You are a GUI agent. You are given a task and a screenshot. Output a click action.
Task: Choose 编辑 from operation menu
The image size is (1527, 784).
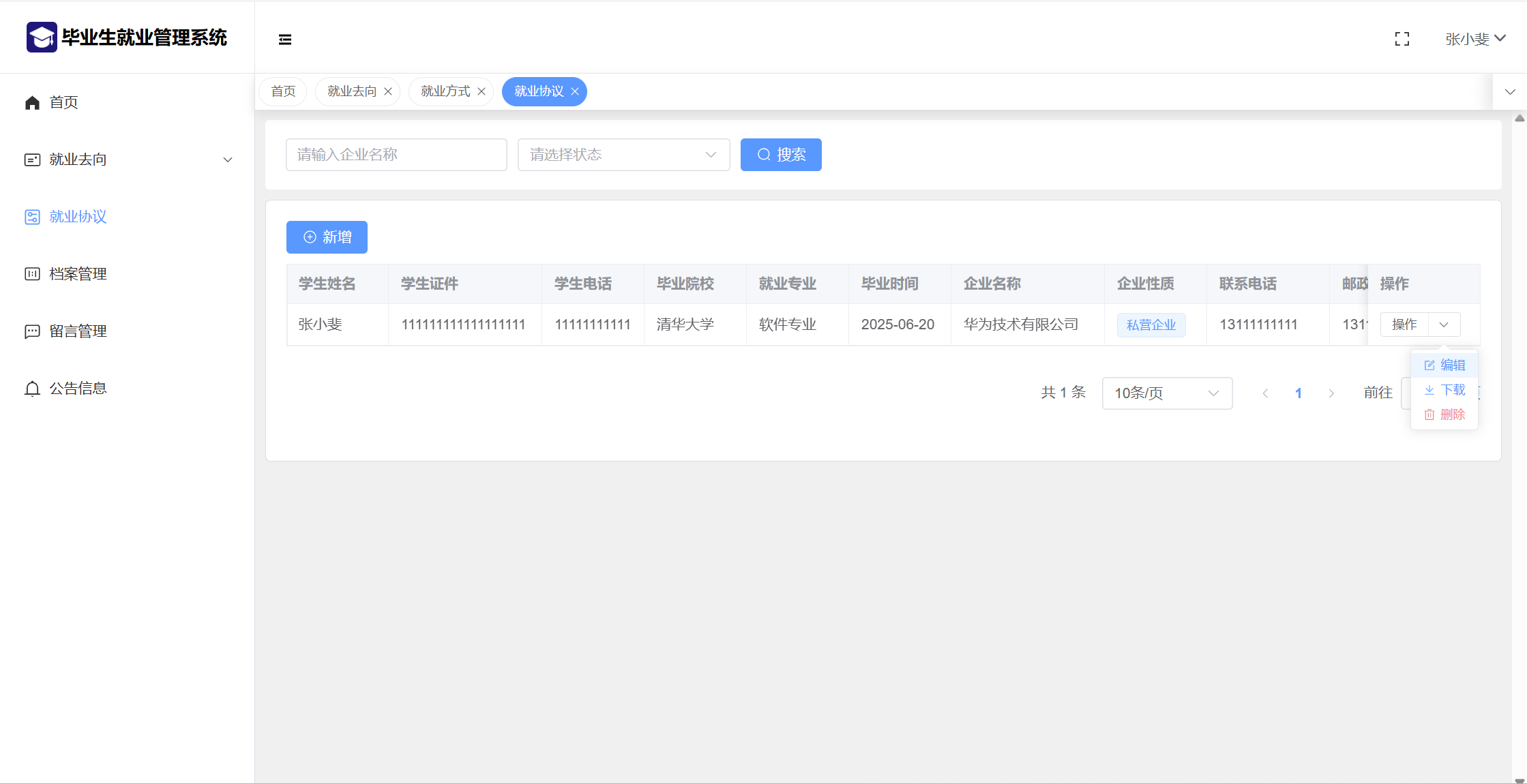pos(1444,365)
